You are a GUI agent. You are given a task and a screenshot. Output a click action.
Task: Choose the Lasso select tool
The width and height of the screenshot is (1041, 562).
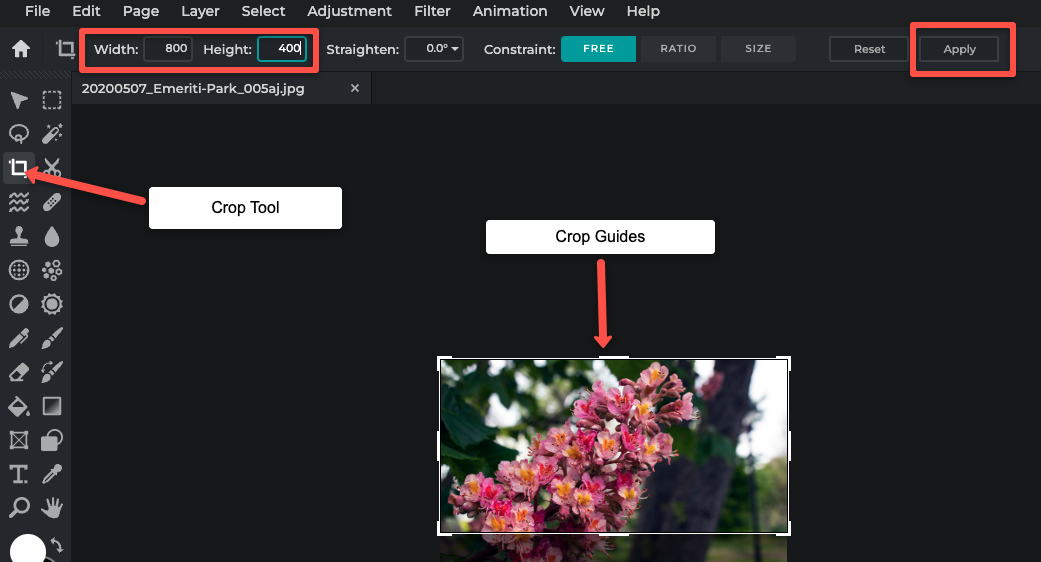click(x=18, y=134)
